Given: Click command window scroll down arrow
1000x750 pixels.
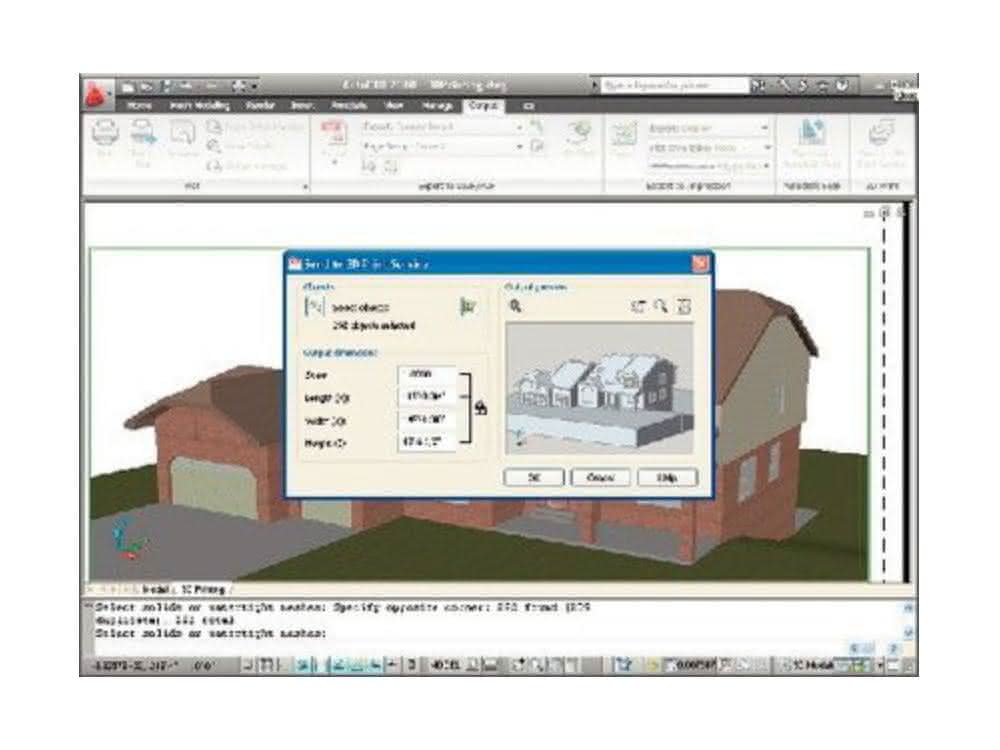Looking at the screenshot, I should [909, 633].
